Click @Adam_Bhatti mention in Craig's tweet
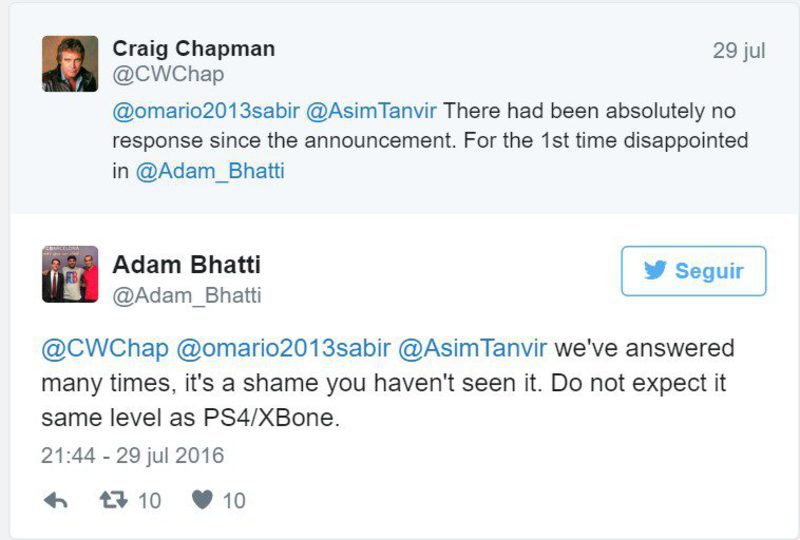 (210, 171)
